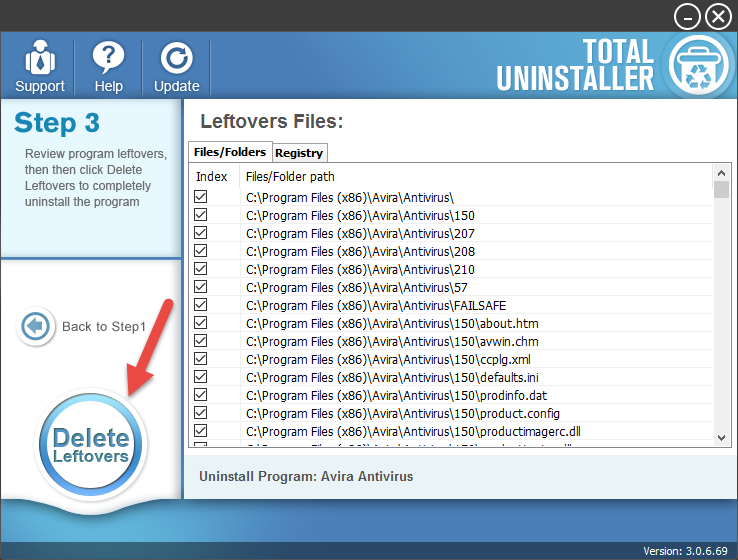Close the Total Uninstaller window
This screenshot has width=738, height=560.
(x=718, y=17)
